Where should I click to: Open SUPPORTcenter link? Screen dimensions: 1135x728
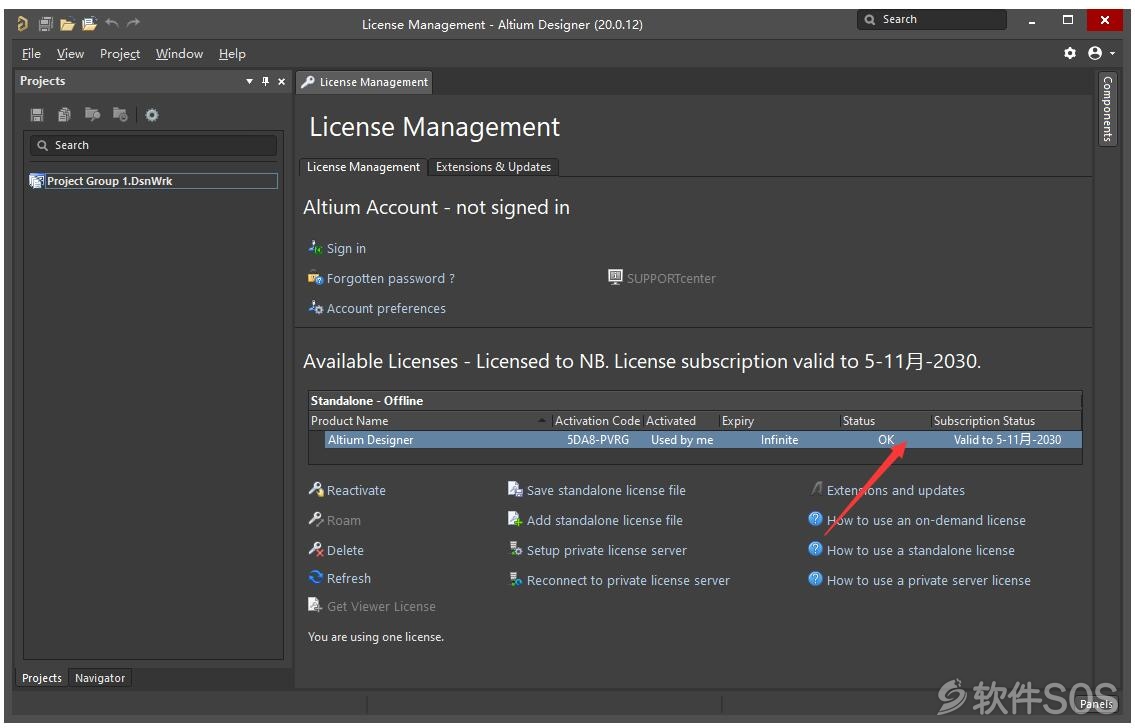point(671,279)
